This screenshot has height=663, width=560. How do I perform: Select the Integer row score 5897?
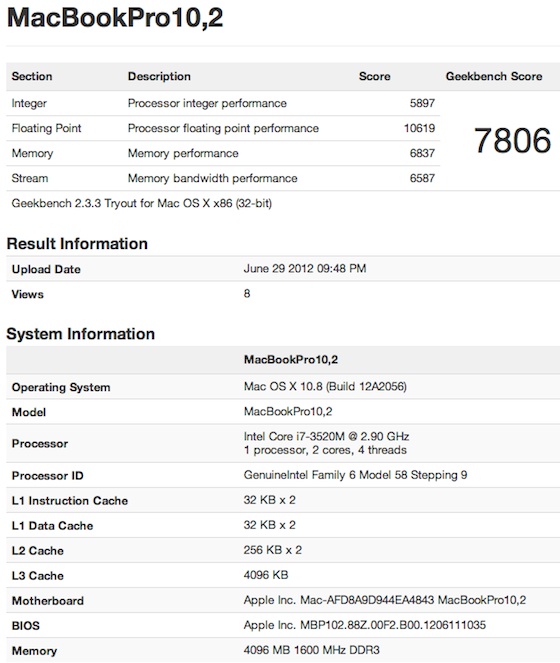[x=422, y=103]
